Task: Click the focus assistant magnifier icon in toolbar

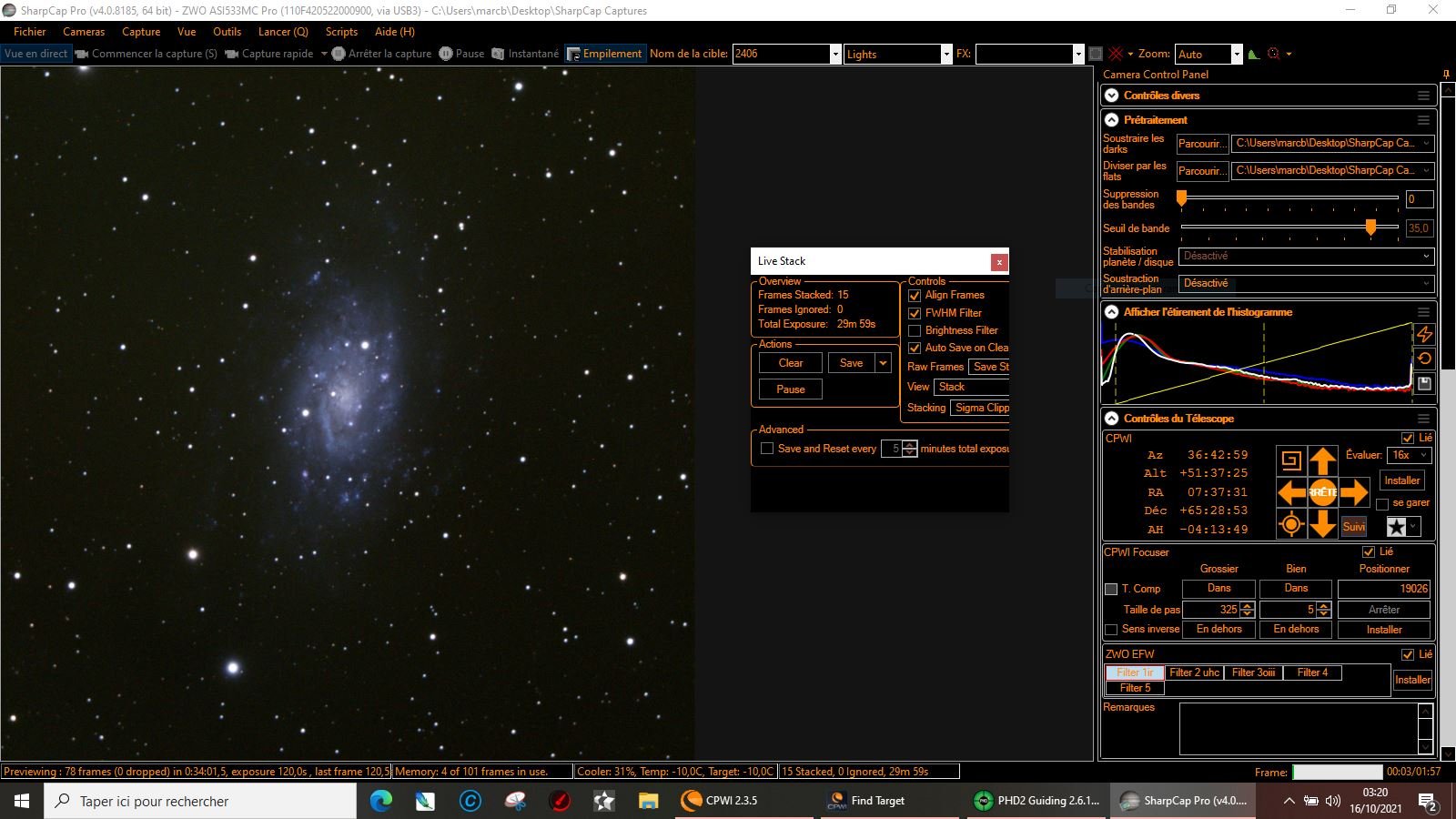Action: click(x=1274, y=54)
